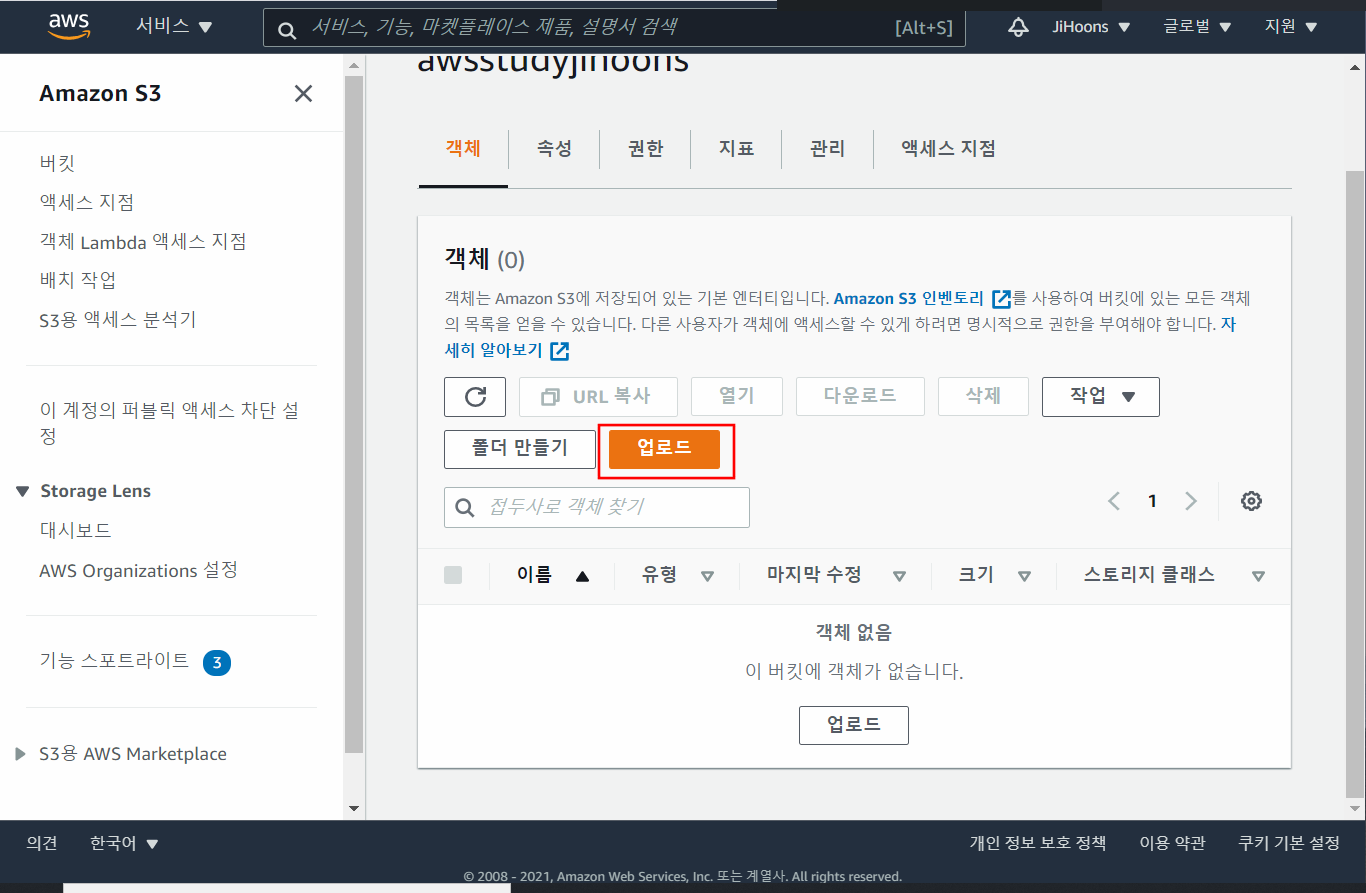Viewport: 1366px width, 893px height.
Task: Click the AWS services search field
Action: [x=614, y=28]
